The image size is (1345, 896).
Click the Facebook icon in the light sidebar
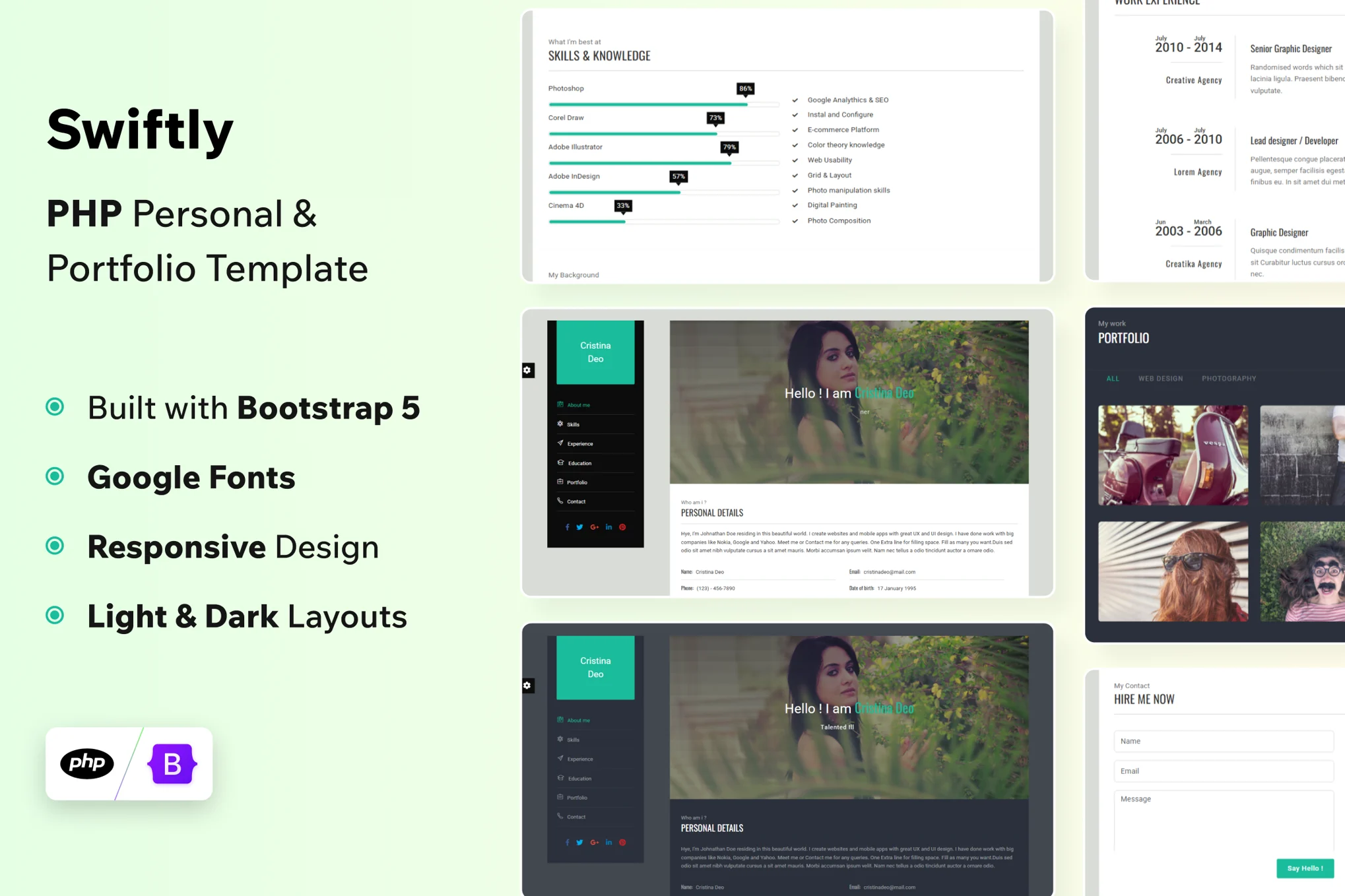click(567, 527)
